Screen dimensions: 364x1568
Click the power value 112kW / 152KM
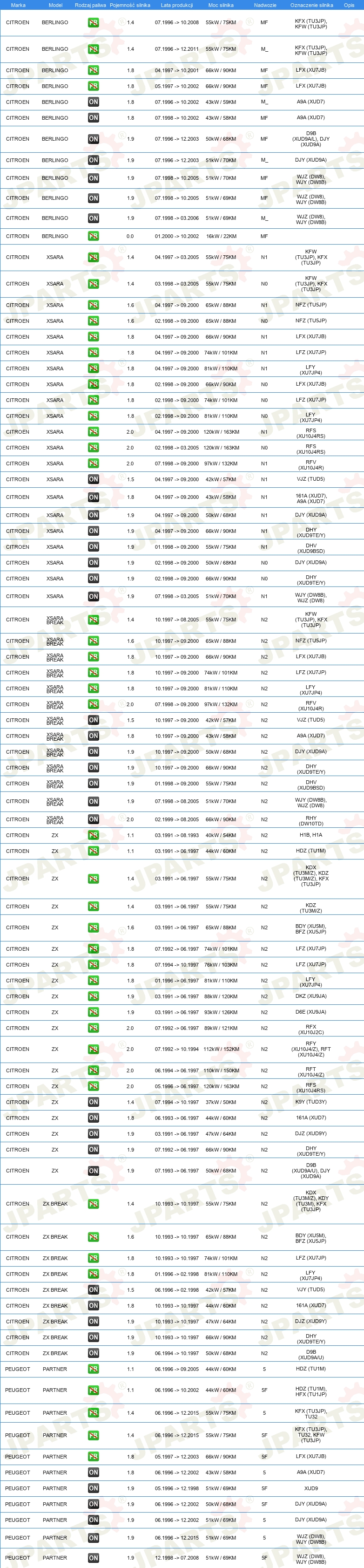(221, 1050)
